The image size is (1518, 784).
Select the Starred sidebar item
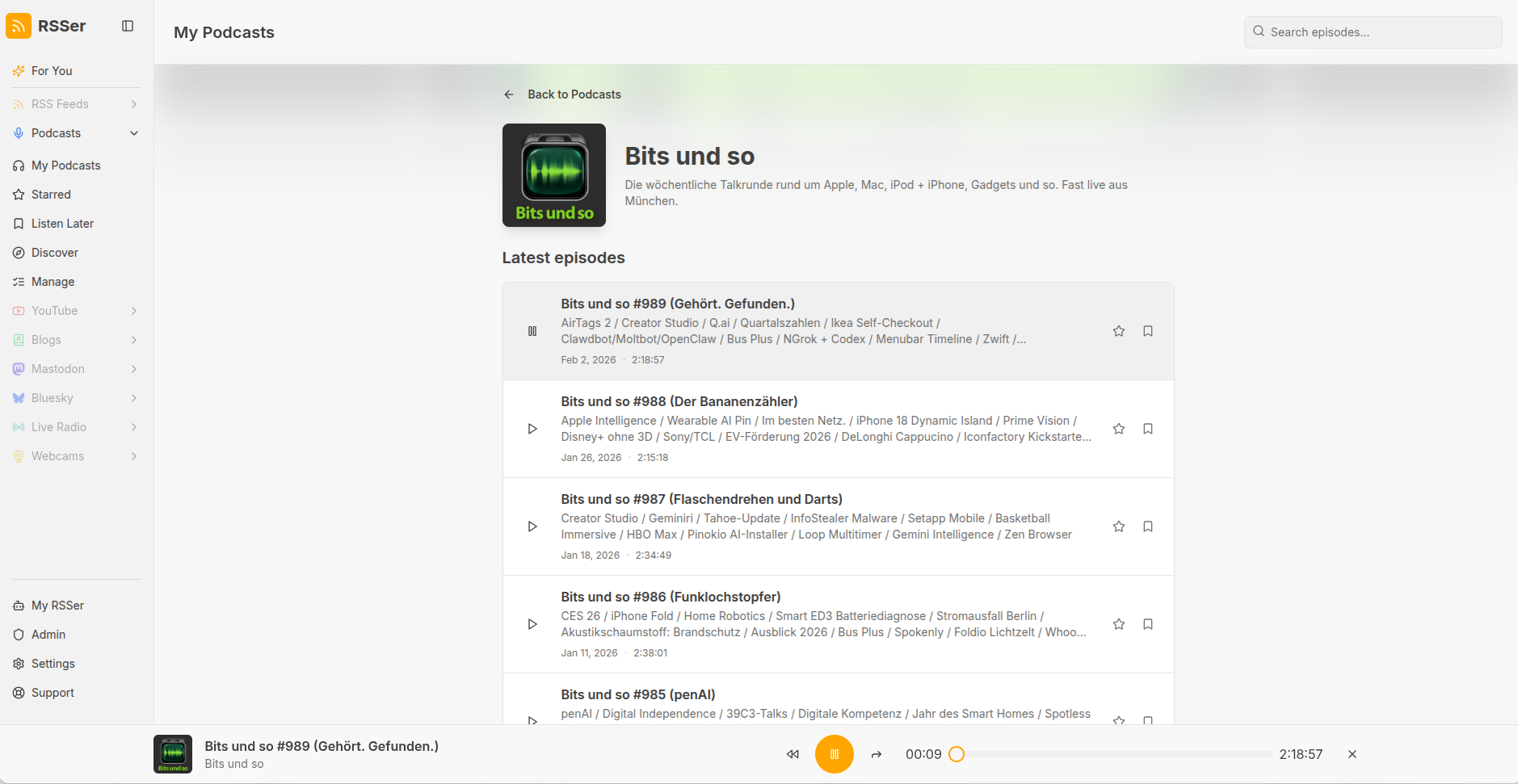point(51,194)
